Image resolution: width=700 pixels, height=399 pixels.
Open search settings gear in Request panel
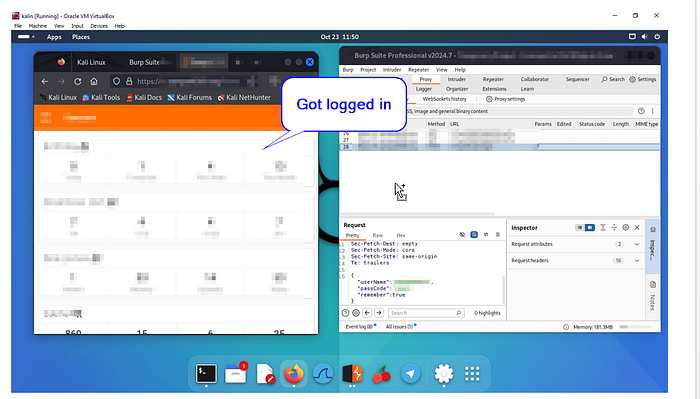(x=356, y=313)
